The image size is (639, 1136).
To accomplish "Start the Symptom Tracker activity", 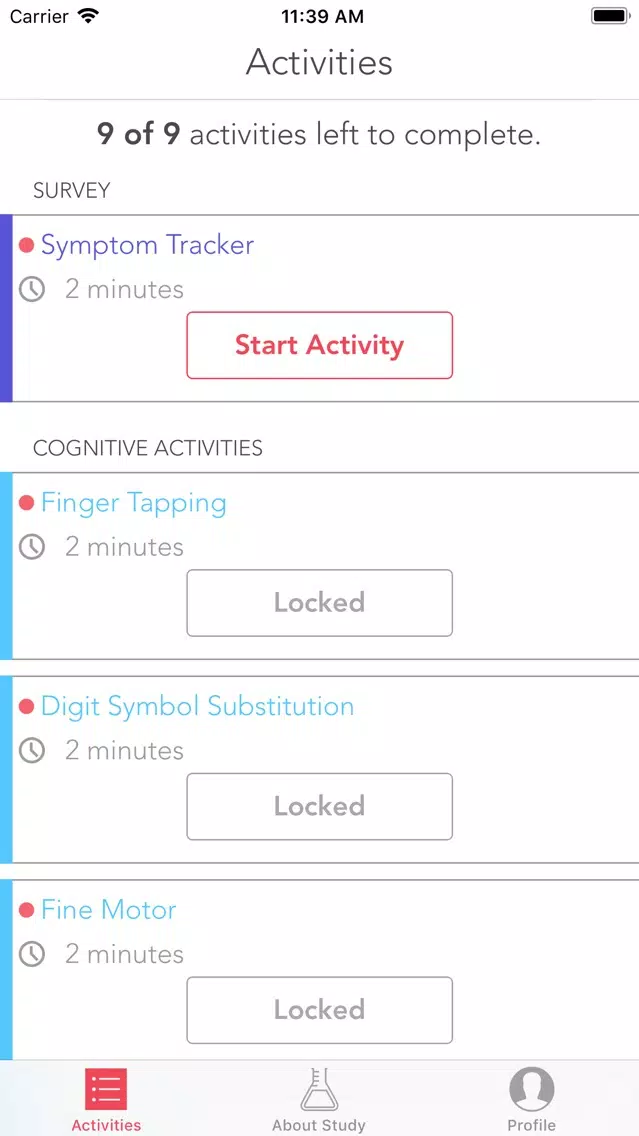I will tap(320, 346).
